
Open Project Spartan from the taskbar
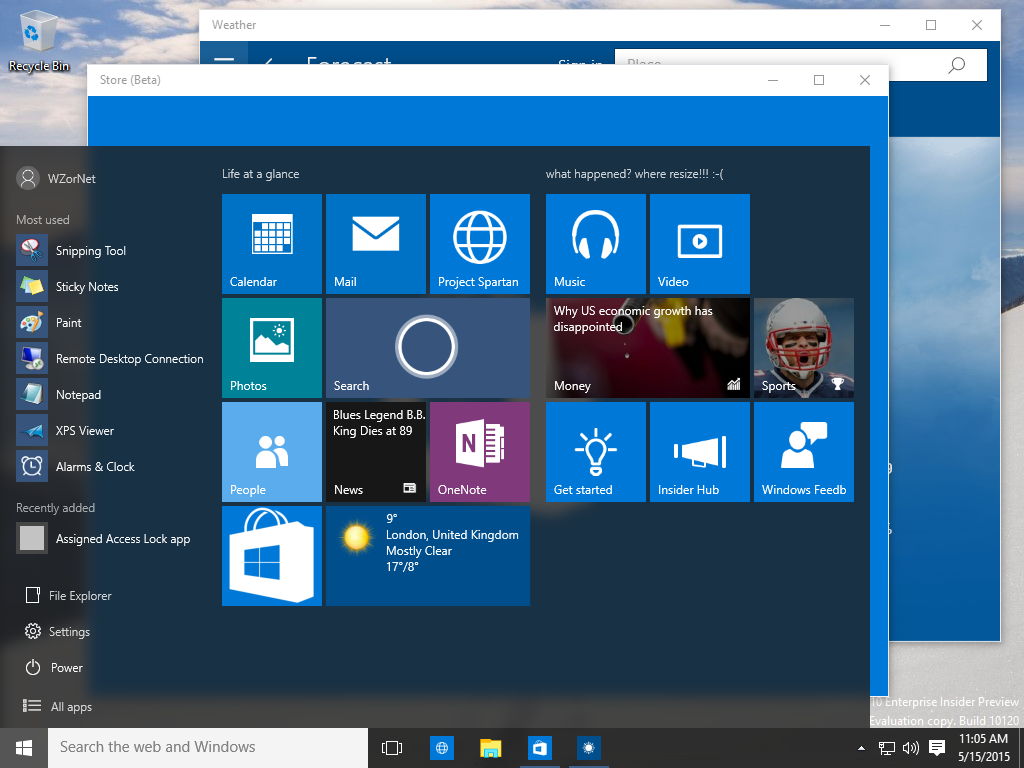tap(441, 748)
